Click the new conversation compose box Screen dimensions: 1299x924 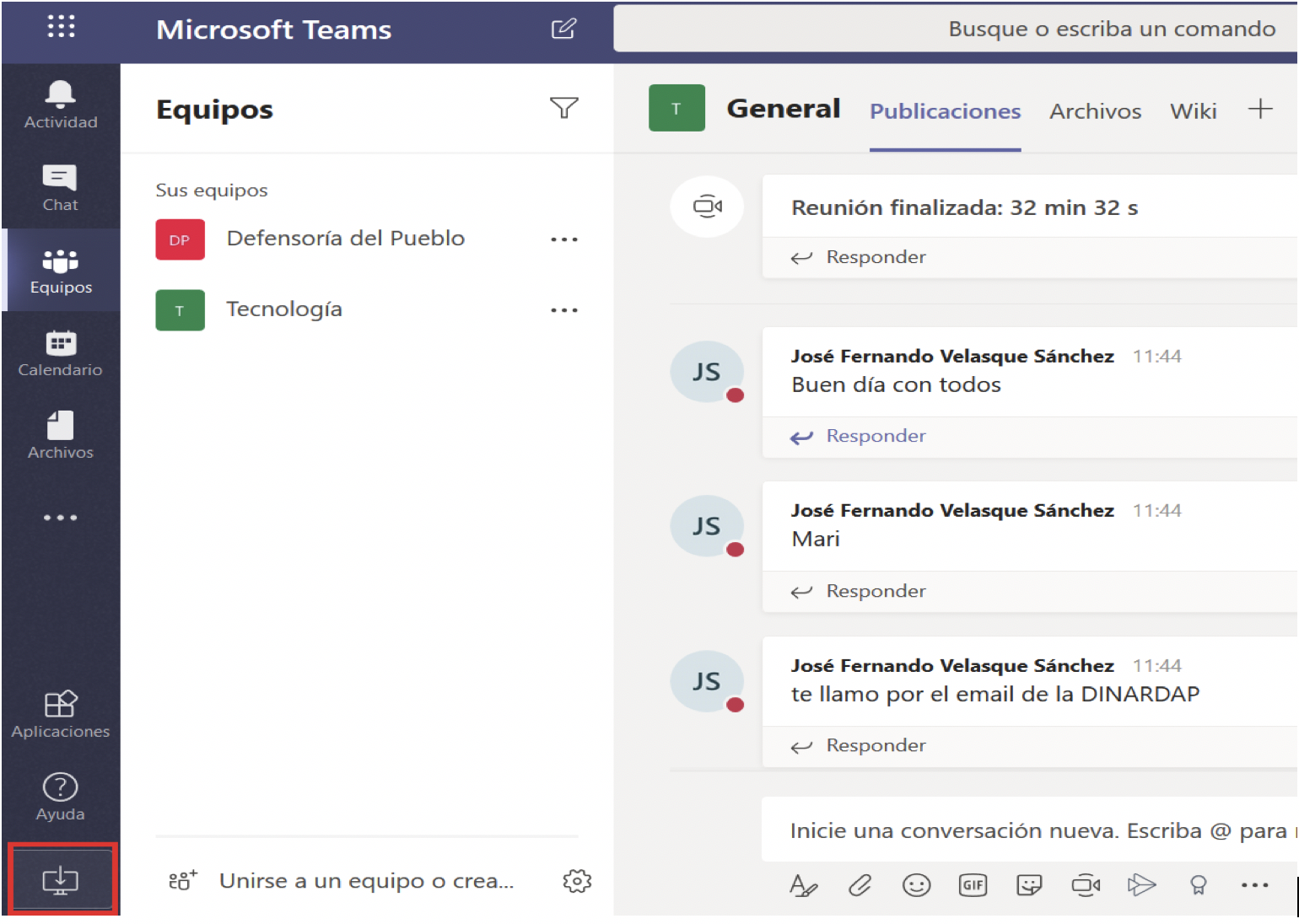click(1029, 830)
